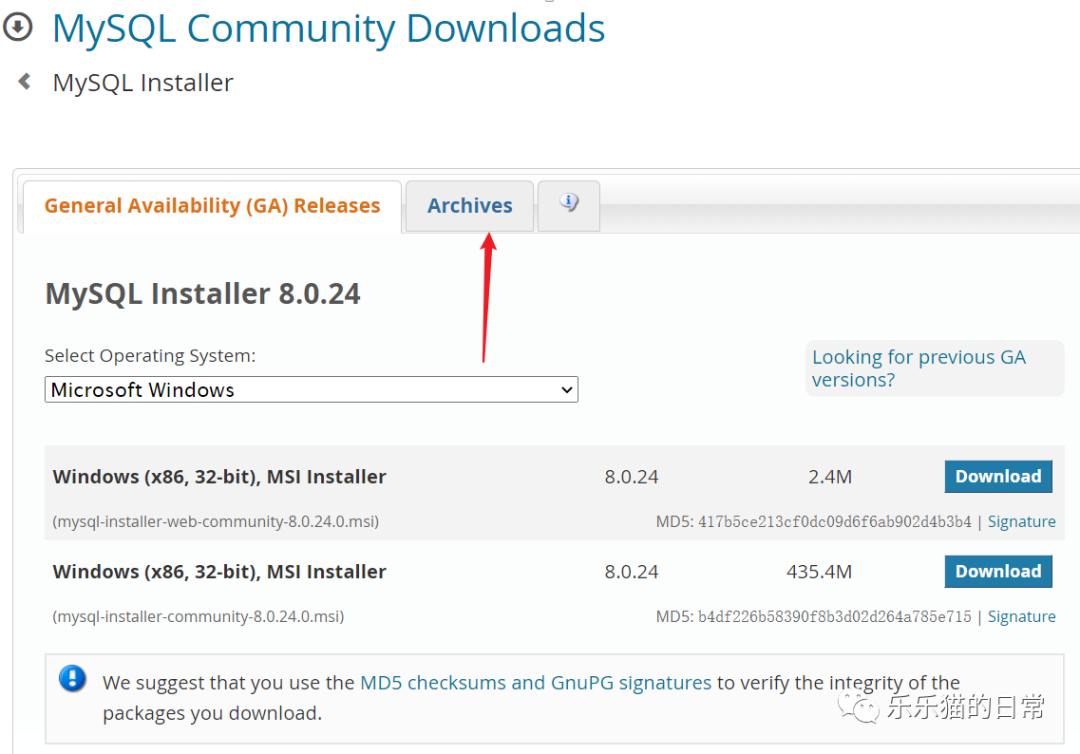This screenshot has width=1080, height=754.
Task: Open Signature link for web-community msi
Action: [1021, 522]
